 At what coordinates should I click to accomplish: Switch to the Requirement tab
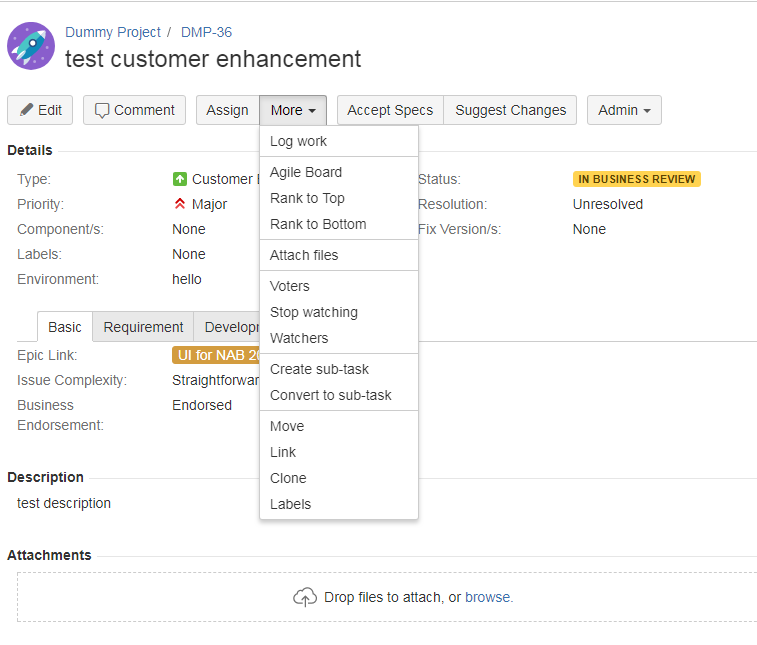(143, 327)
